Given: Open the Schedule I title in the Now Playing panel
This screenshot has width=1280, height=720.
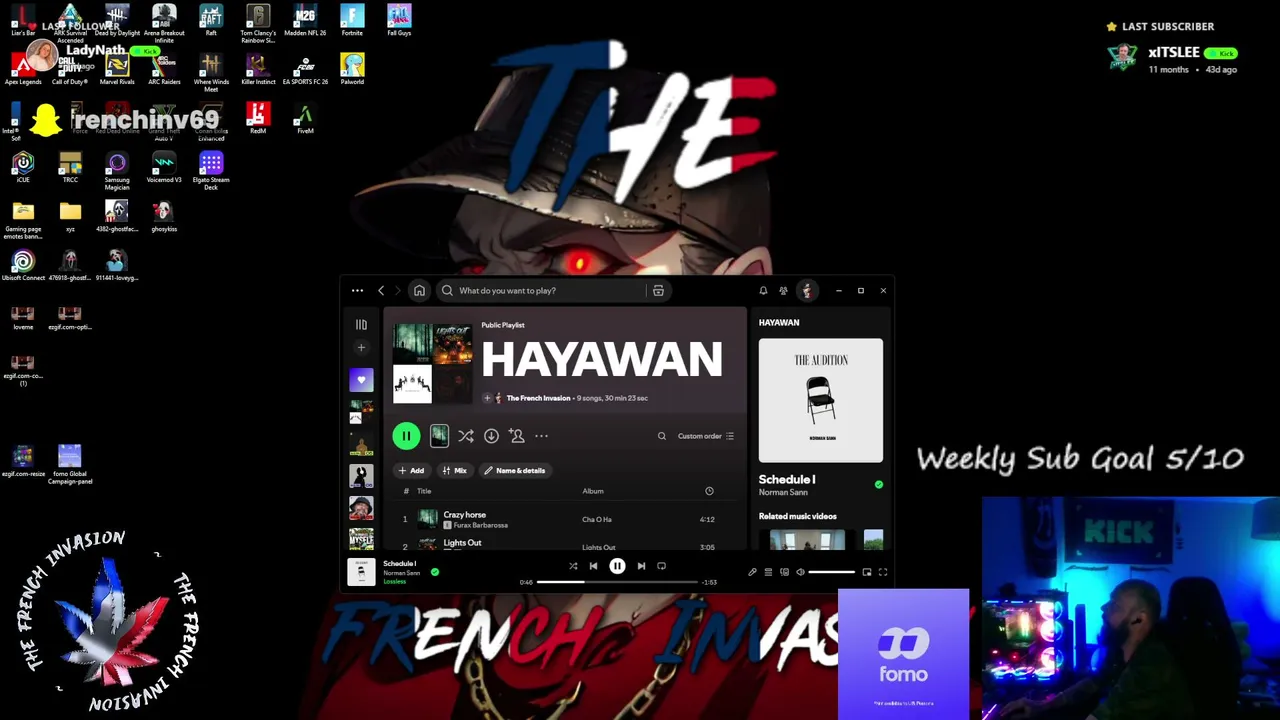Looking at the screenshot, I should click(x=787, y=480).
